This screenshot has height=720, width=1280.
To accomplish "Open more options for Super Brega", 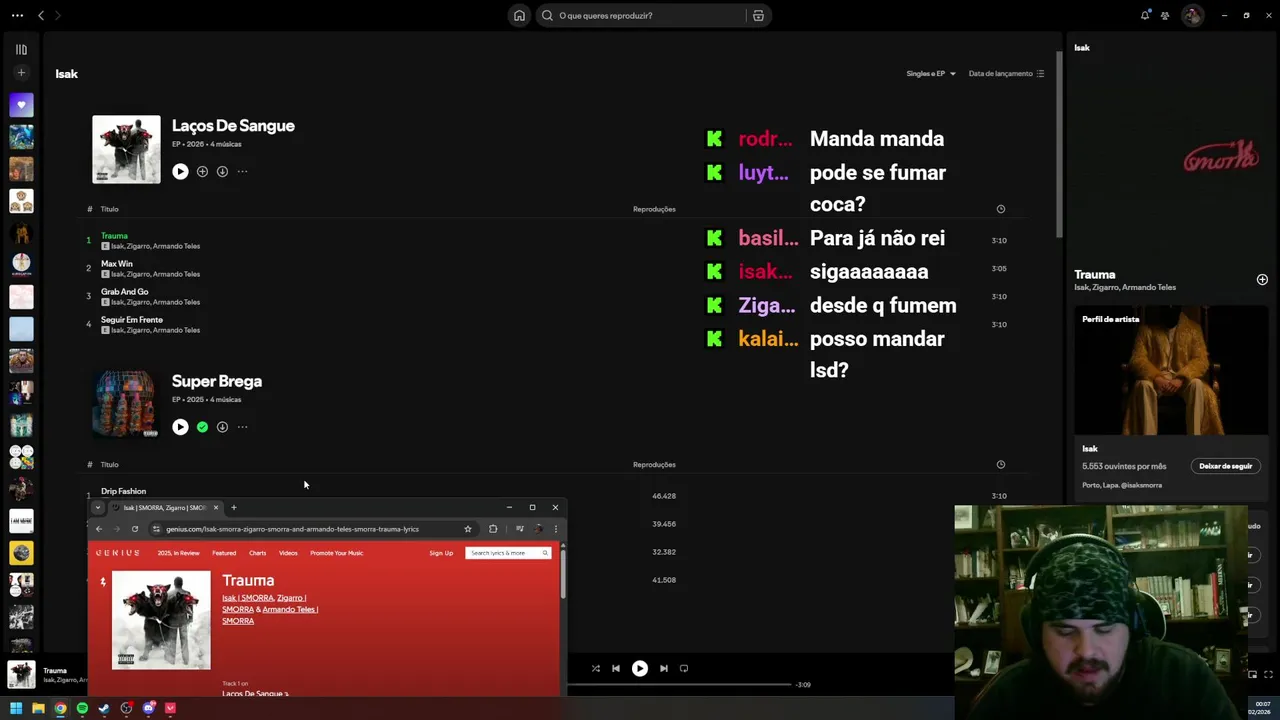I will [242, 427].
